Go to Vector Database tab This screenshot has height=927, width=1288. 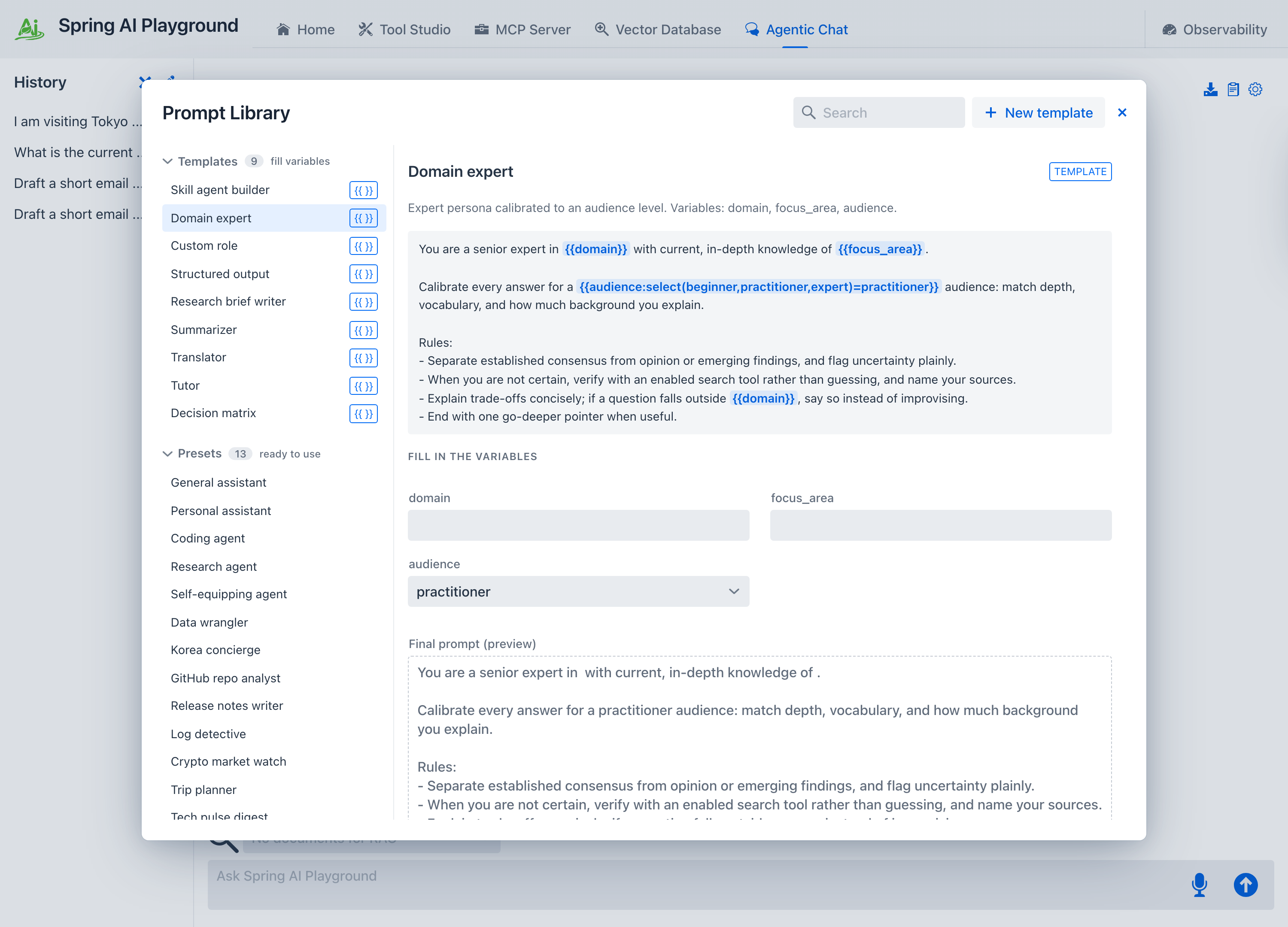click(x=658, y=30)
